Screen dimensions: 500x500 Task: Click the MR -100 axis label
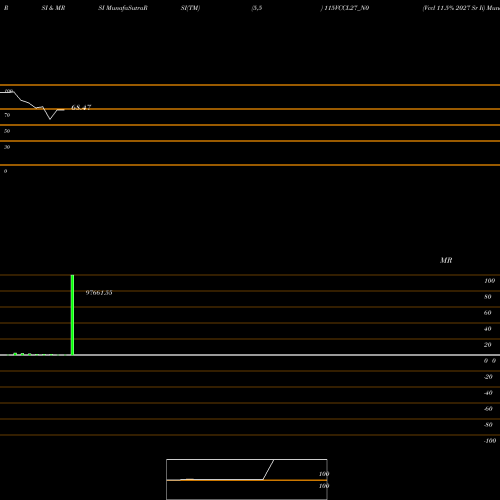(x=490, y=441)
